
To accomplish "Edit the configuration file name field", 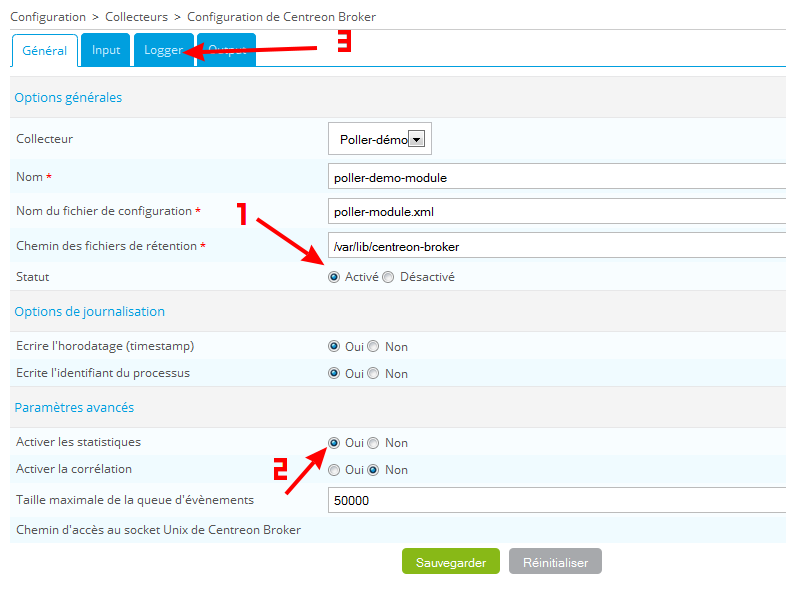I will 556,212.
